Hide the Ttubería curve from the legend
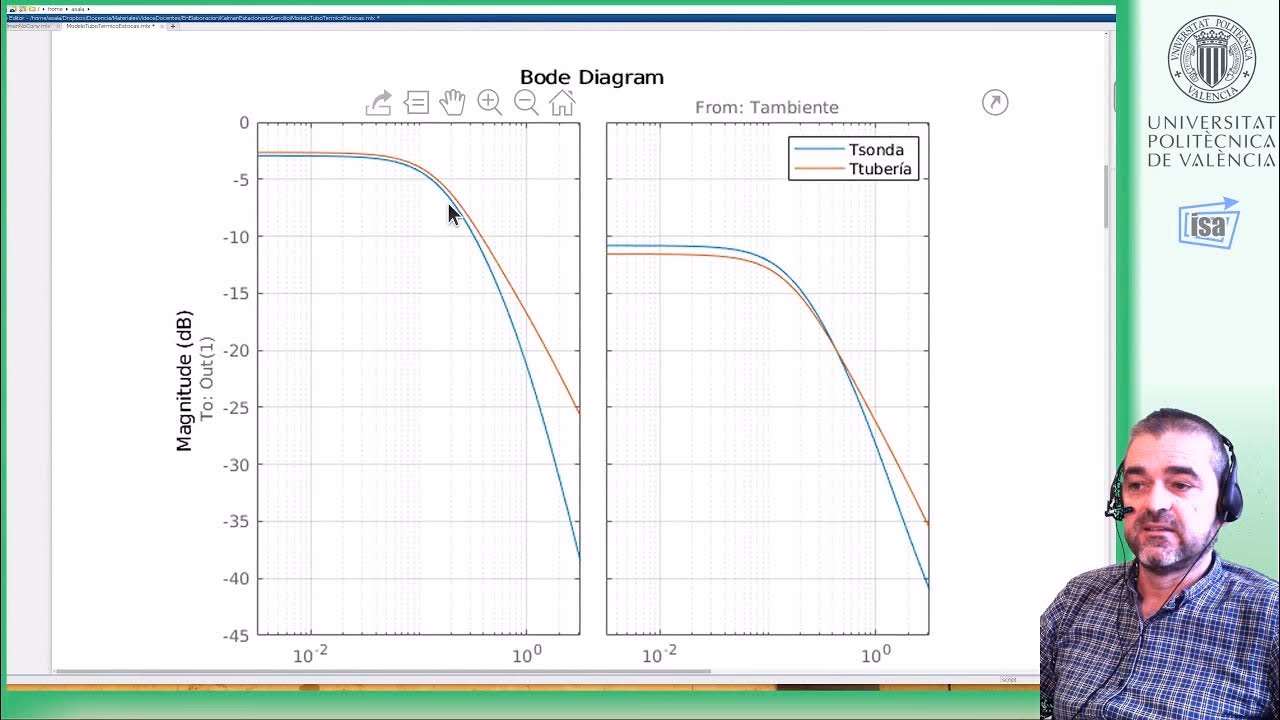This screenshot has width=1280, height=720. [x=880, y=168]
